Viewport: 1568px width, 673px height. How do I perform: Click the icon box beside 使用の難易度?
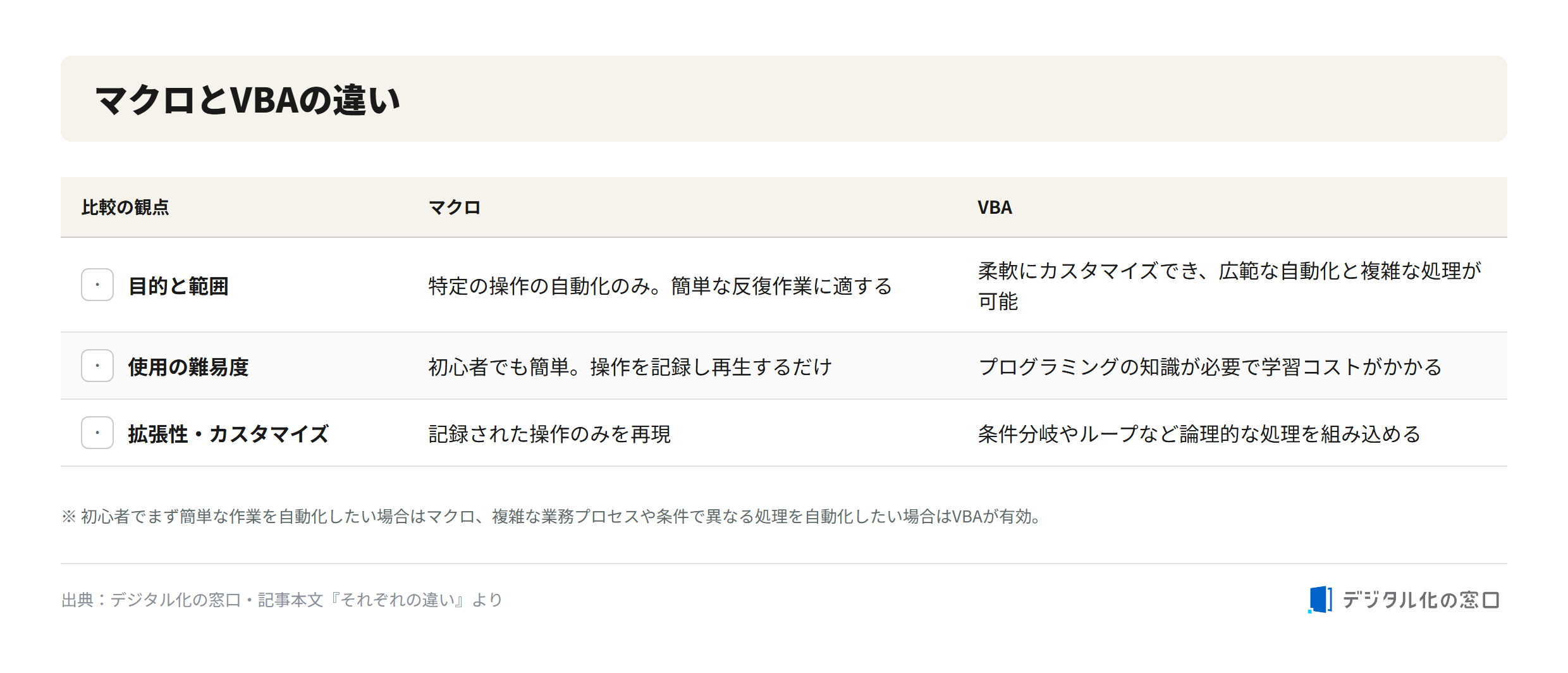tap(97, 366)
